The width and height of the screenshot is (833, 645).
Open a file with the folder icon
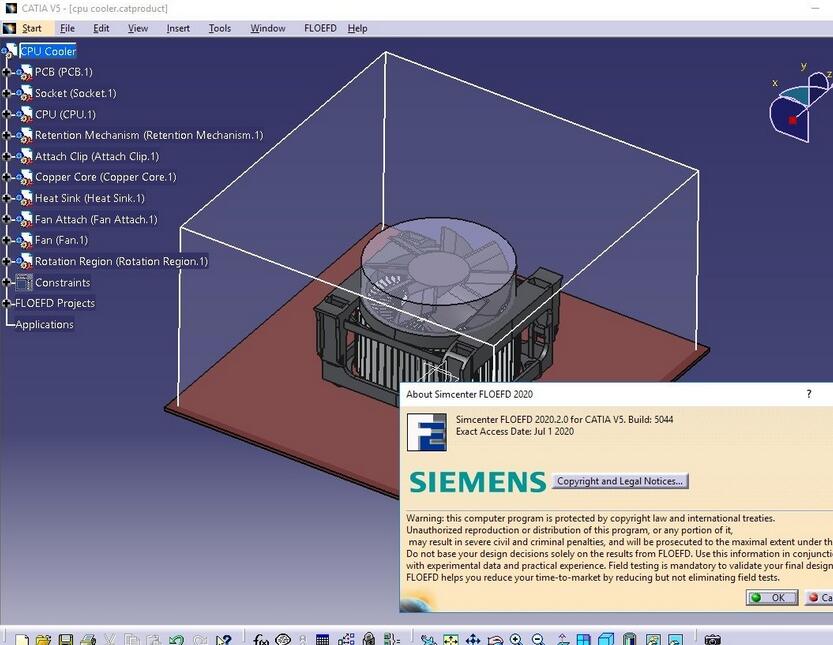coord(44,639)
